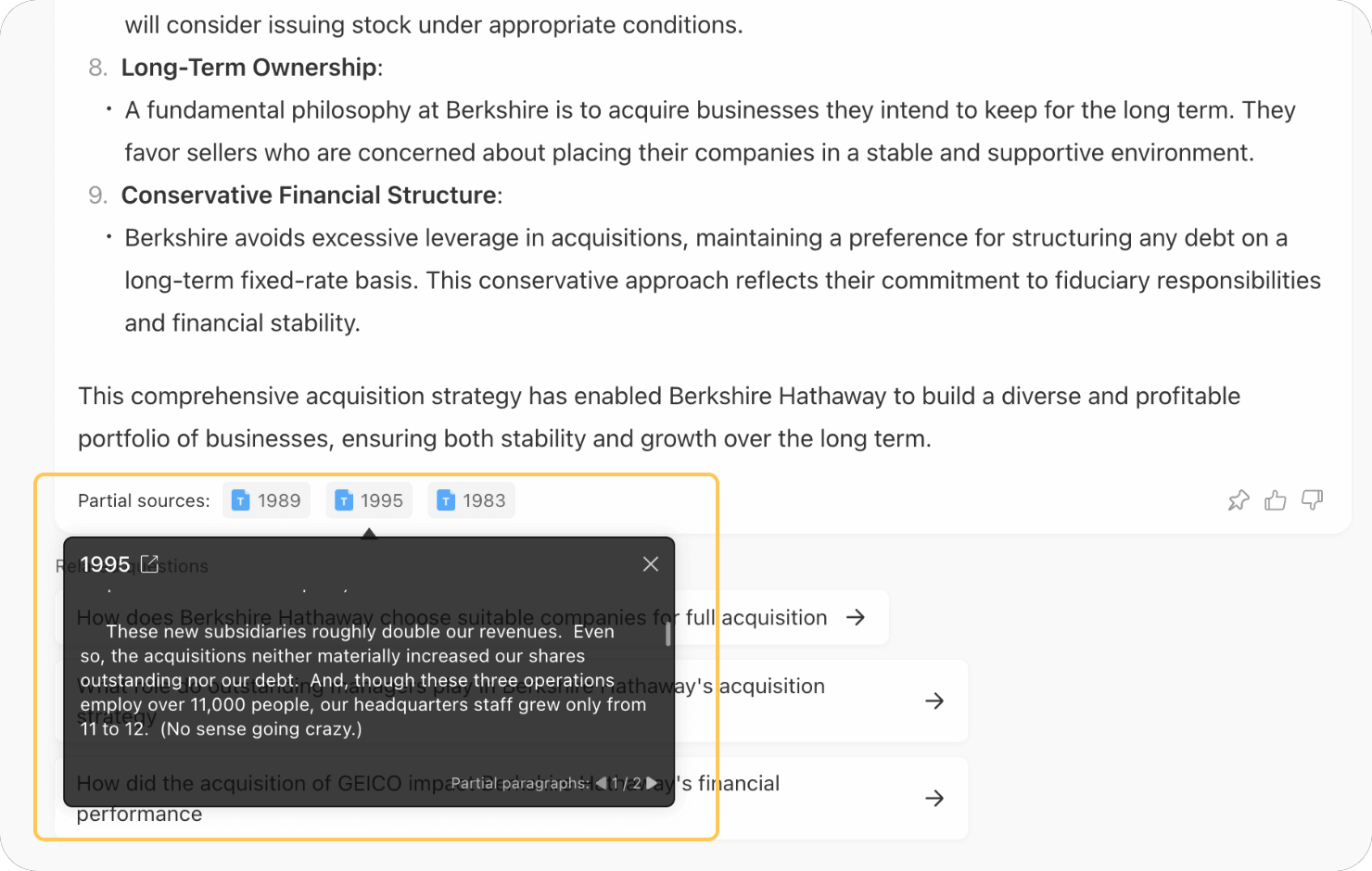This screenshot has width=1372, height=871.
Task: Pin this answer with the pushpin icon
Action: pyautogui.click(x=1239, y=501)
